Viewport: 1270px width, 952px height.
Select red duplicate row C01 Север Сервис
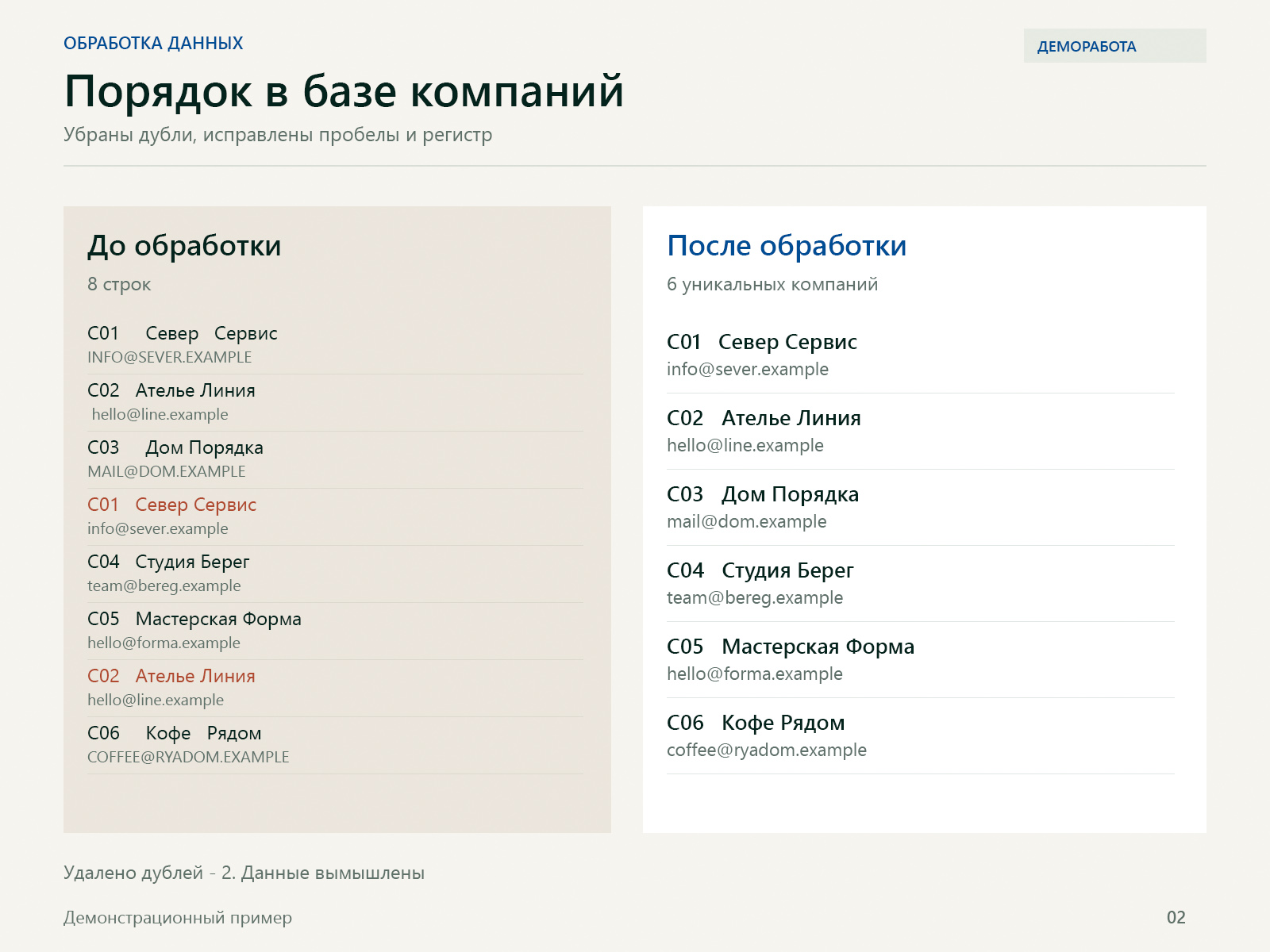tap(171, 505)
